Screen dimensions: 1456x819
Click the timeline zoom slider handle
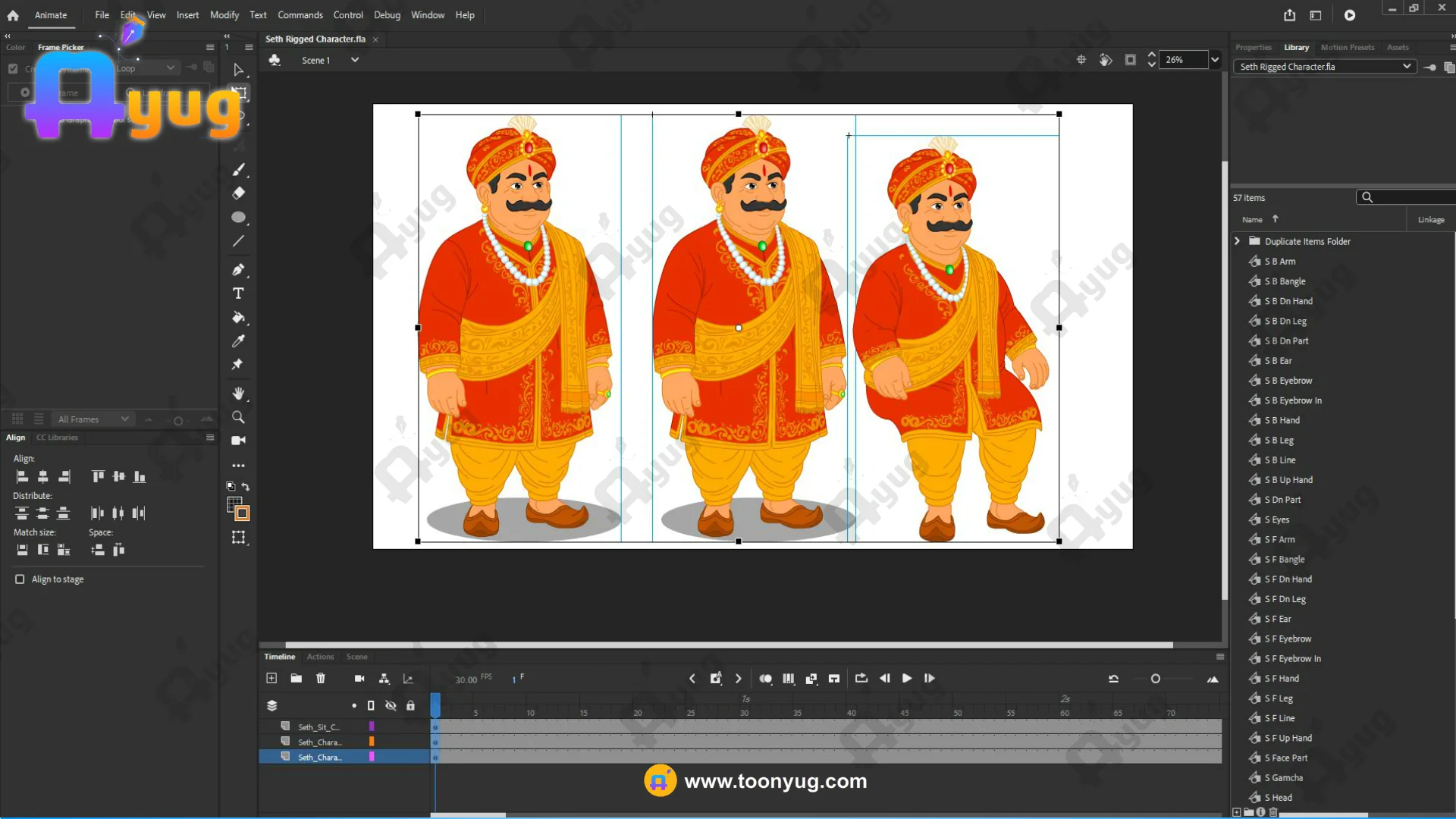[1155, 679]
